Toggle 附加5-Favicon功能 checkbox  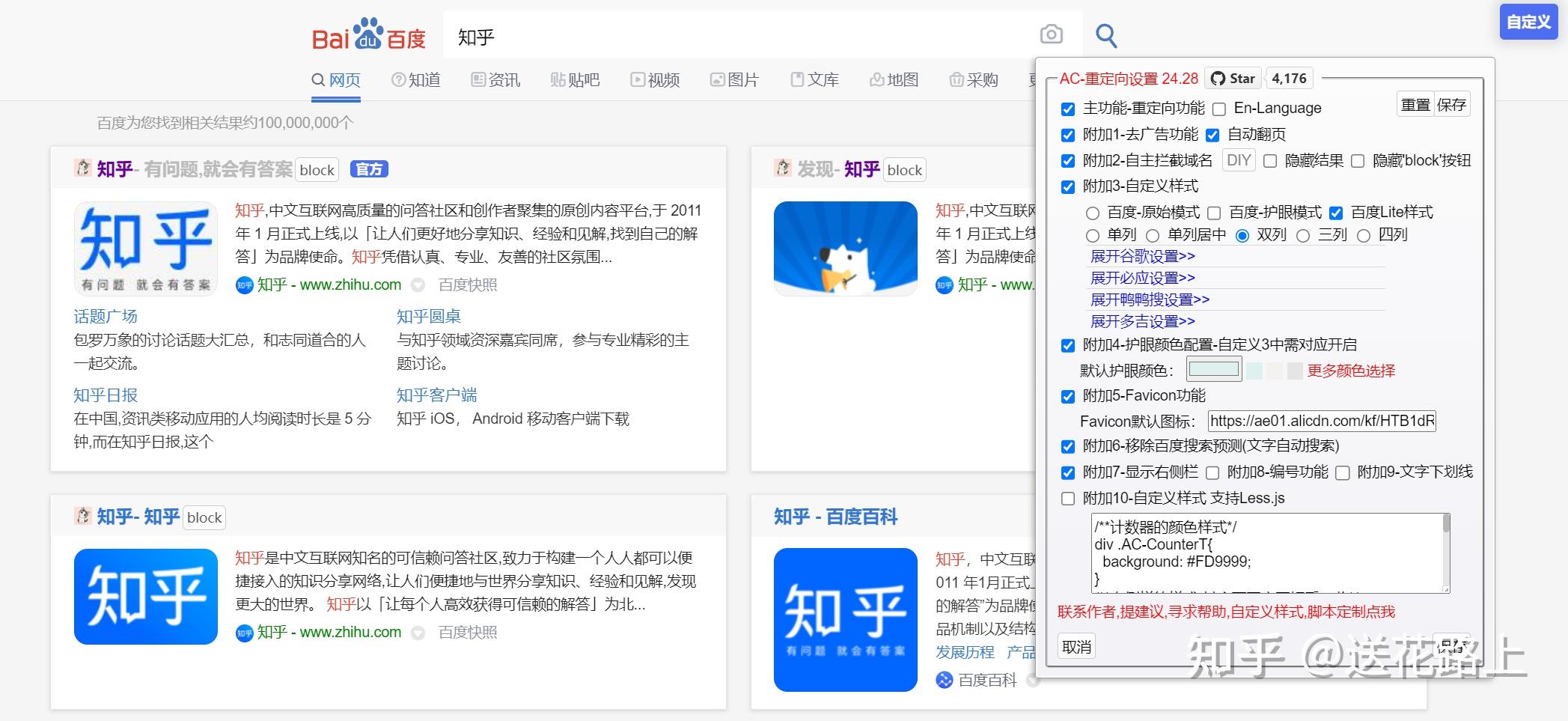click(x=1068, y=397)
